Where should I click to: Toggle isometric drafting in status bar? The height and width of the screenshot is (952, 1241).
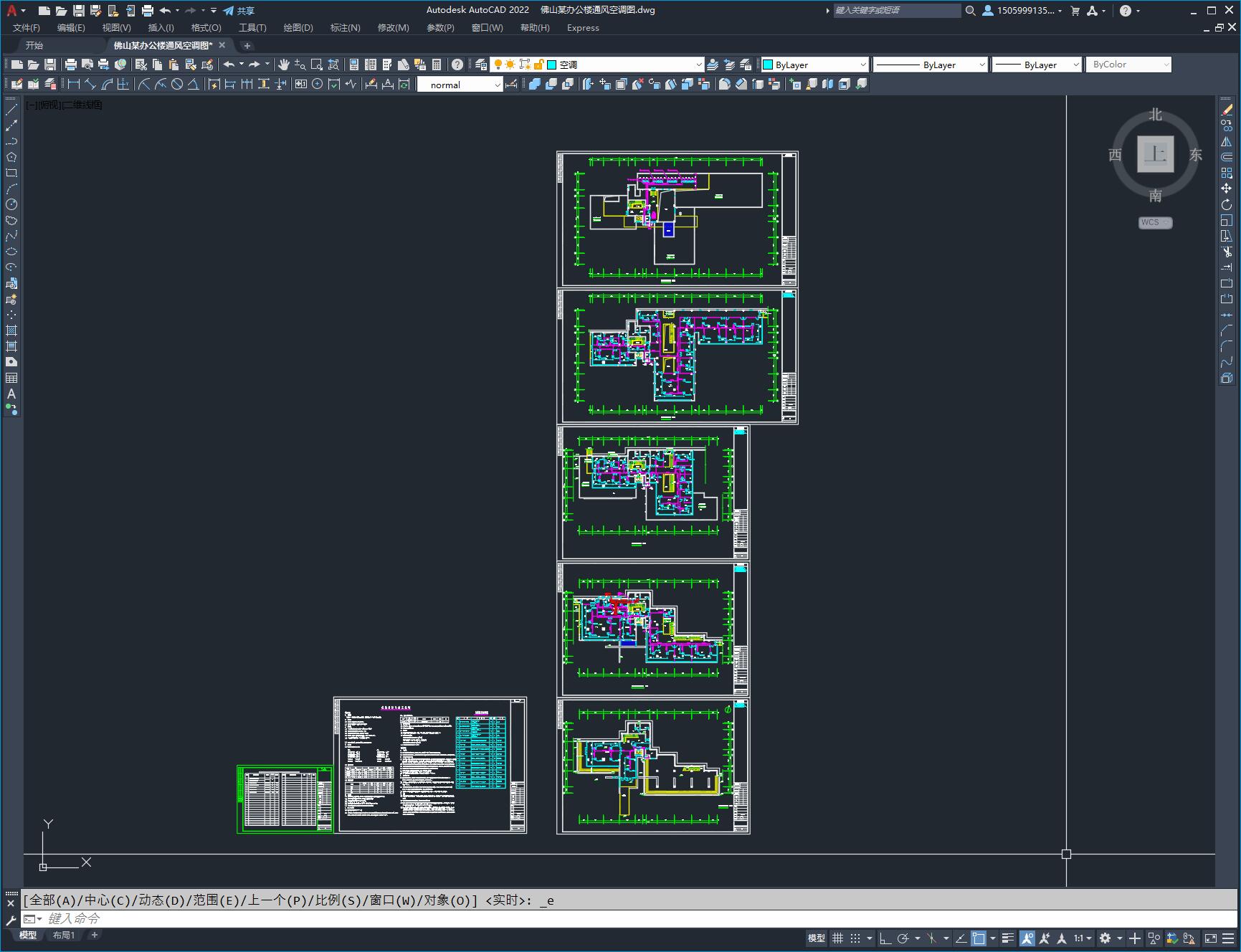point(932,938)
